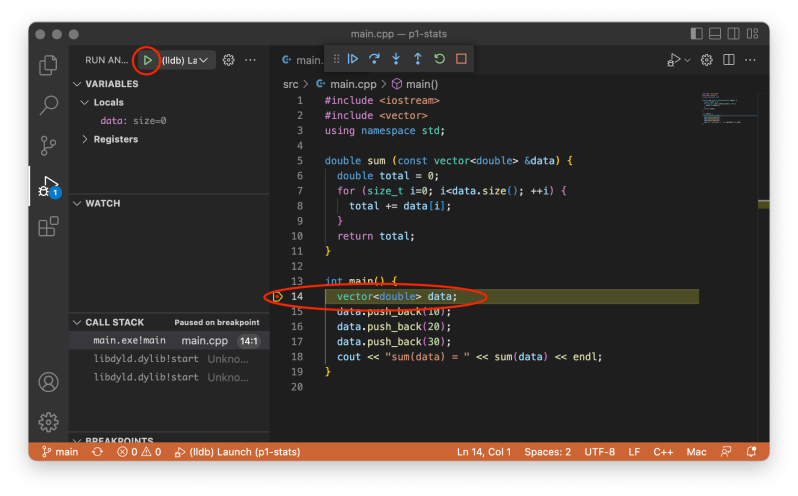Viewport: 798px width, 496px height.
Task: Open Run and Debug more actions menu
Action: pyautogui.click(x=250, y=60)
